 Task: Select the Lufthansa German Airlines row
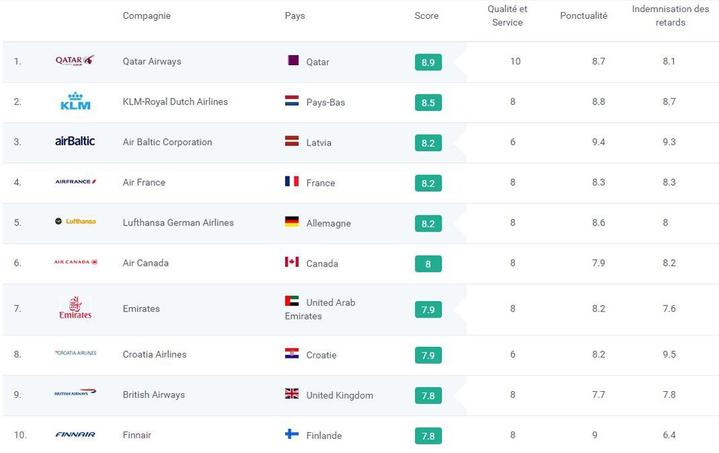360,223
